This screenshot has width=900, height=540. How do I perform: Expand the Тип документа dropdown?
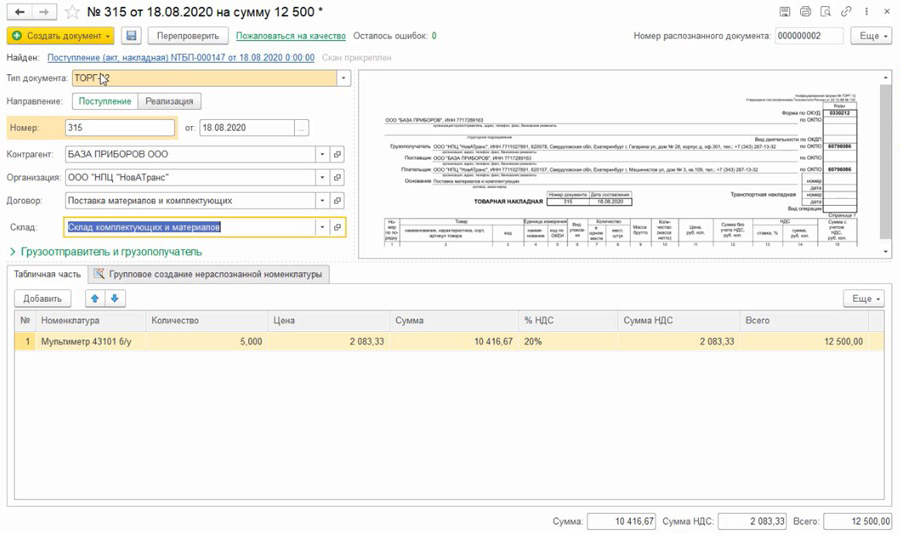343,77
